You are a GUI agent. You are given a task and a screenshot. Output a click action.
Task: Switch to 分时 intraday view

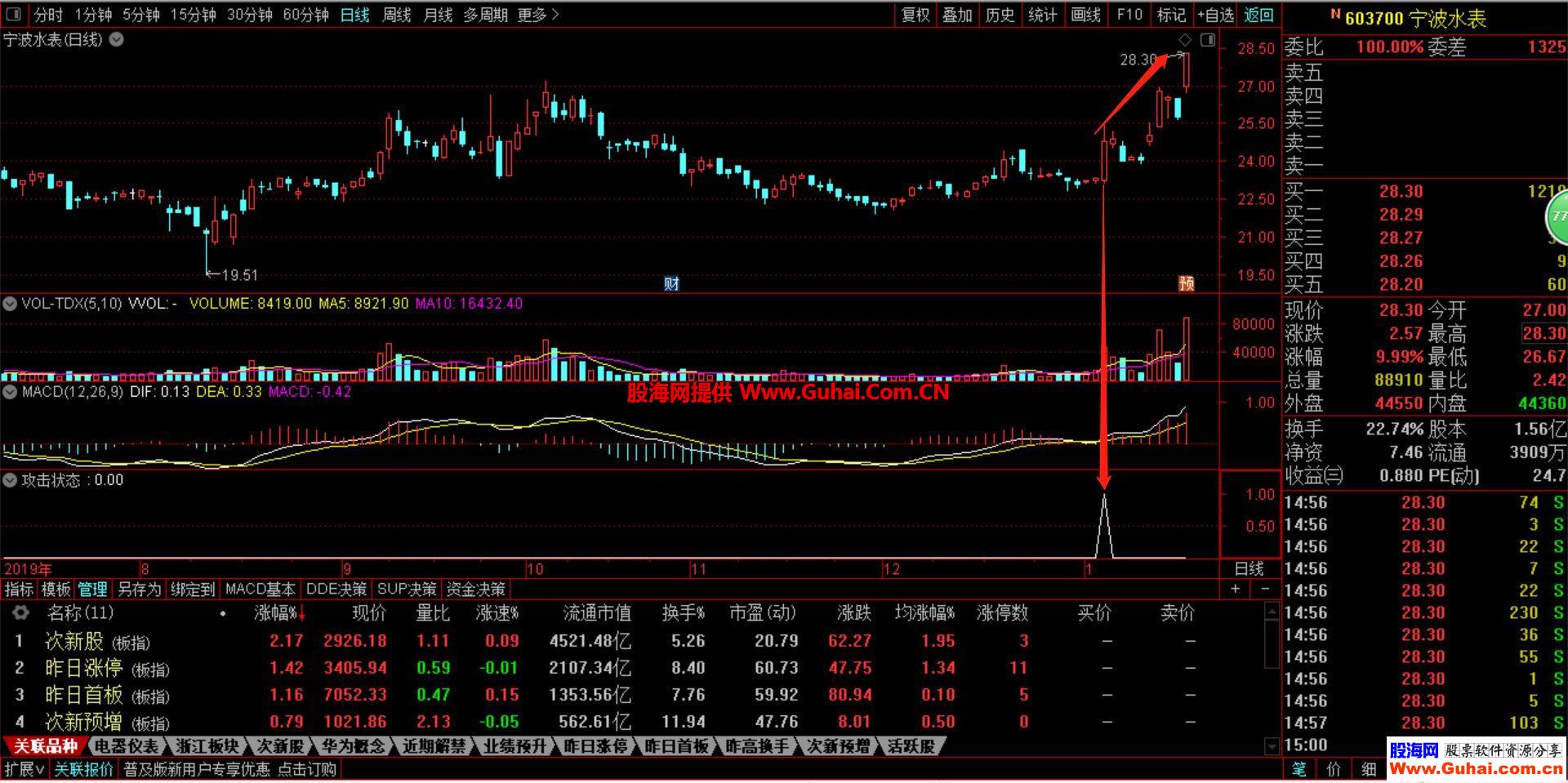tap(48, 15)
